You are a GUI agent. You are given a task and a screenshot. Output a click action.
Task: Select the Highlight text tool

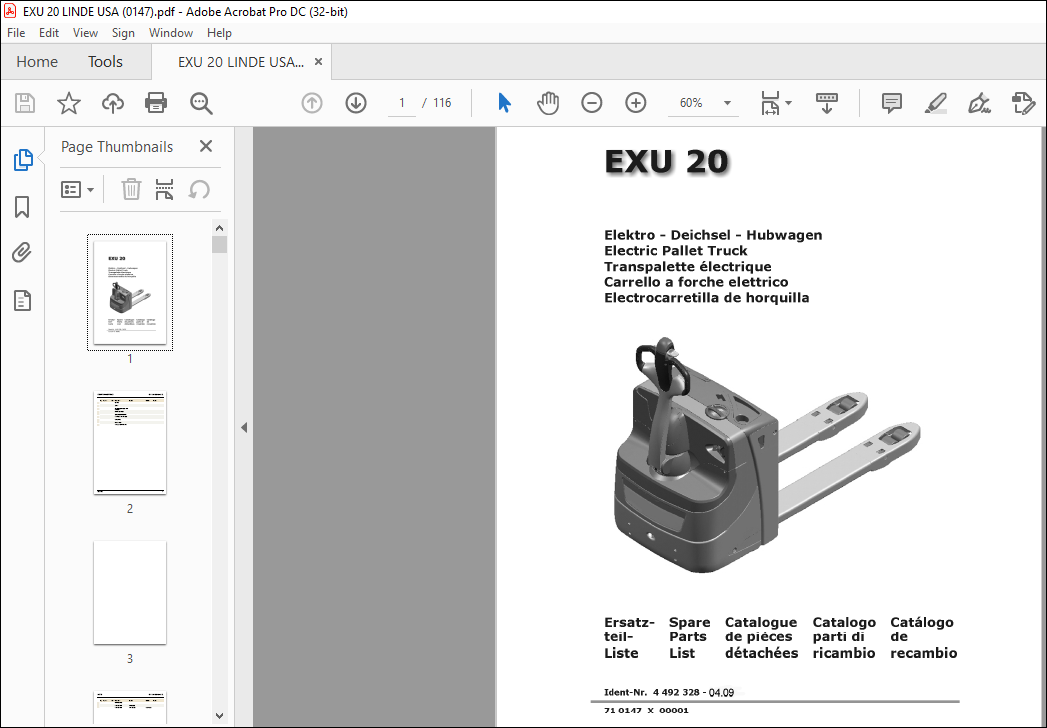935,103
